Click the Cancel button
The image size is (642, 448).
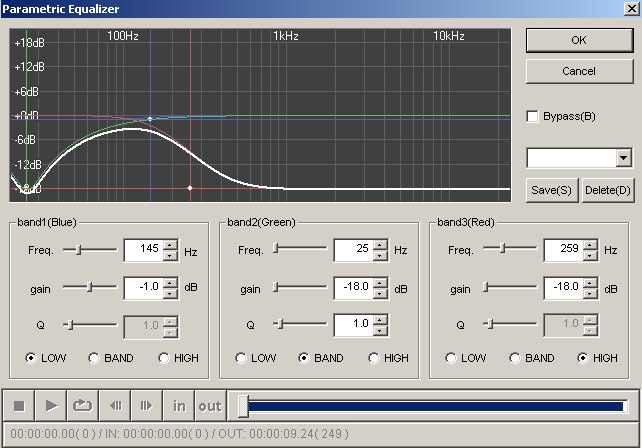[579, 71]
